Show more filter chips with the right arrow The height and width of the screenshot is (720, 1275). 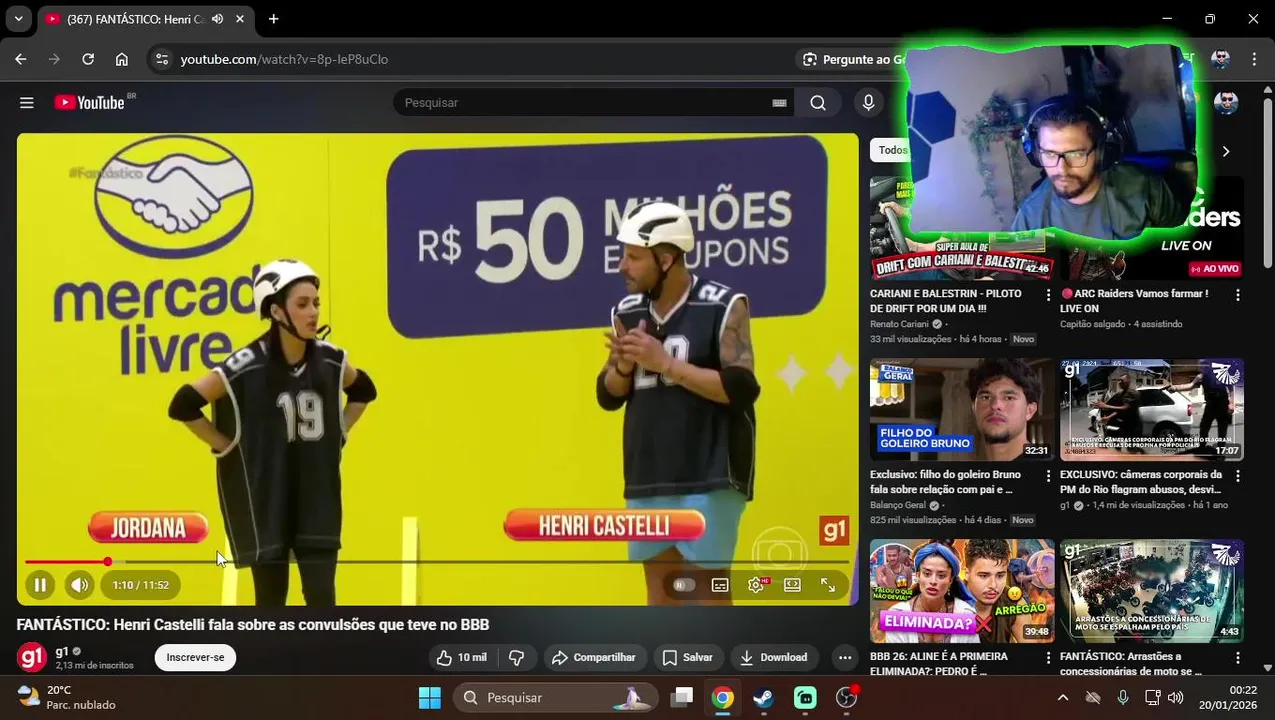[1226, 151]
